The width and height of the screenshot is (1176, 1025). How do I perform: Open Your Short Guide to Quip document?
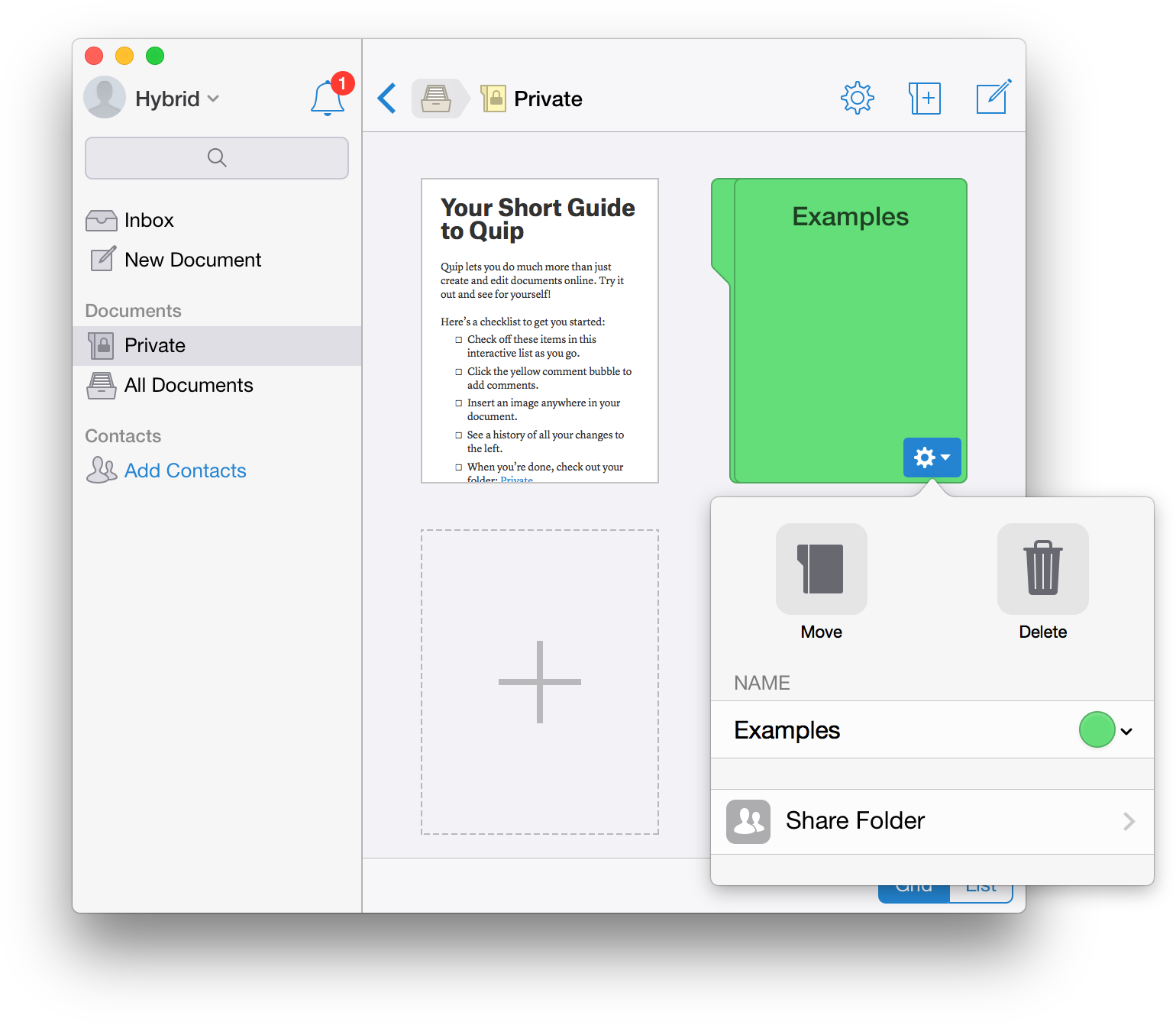pos(539,331)
